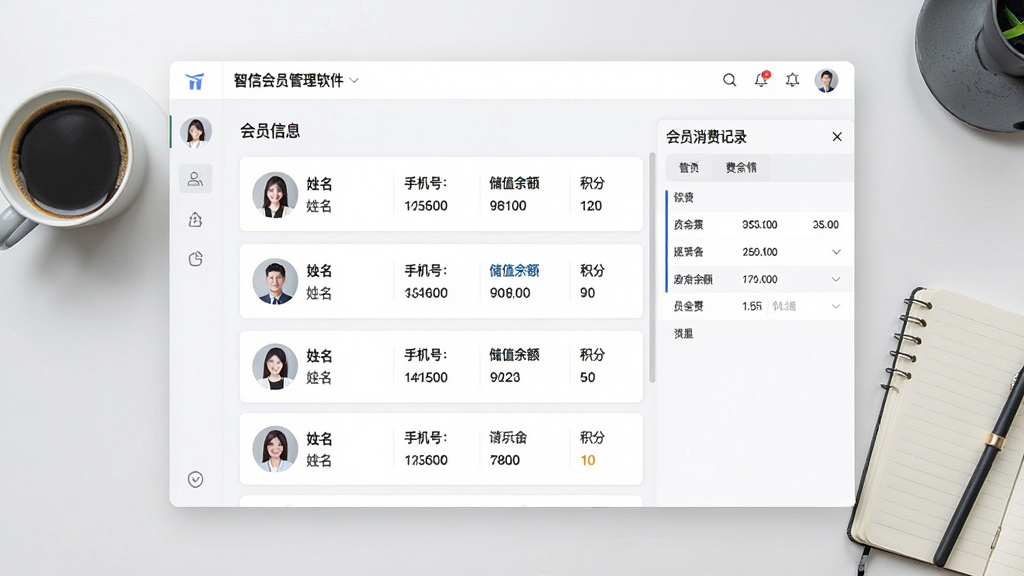Screen dimensions: 1024x576
Task: Click the search magnifier icon
Action: coord(729,80)
